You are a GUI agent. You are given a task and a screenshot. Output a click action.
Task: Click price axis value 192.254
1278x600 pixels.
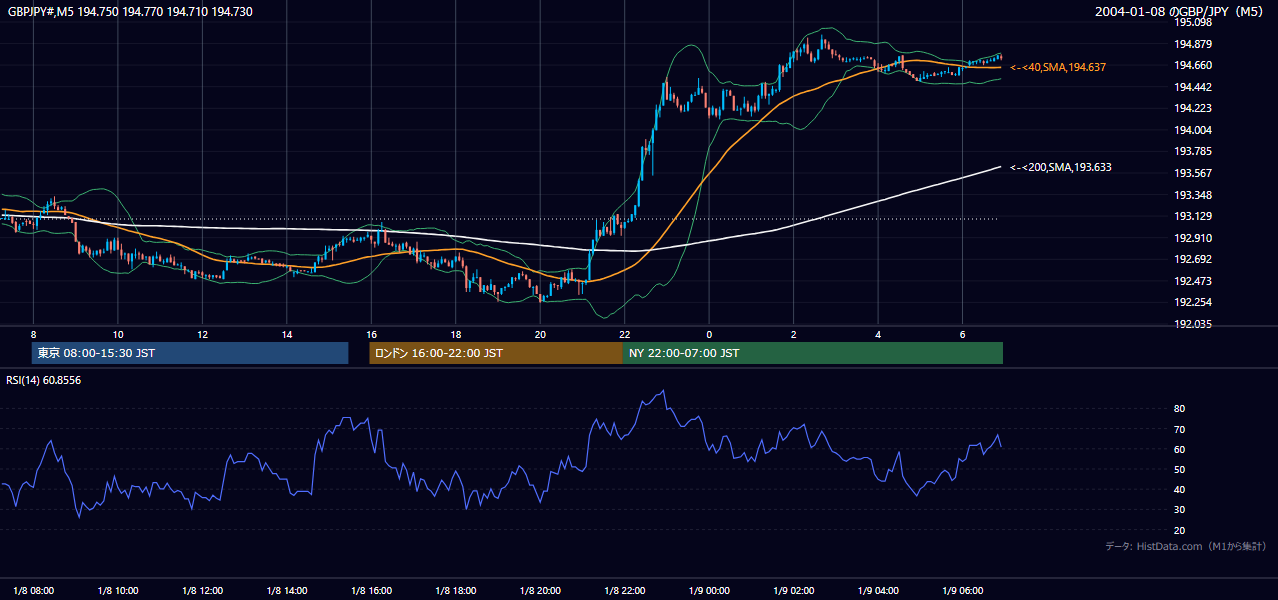point(1193,303)
